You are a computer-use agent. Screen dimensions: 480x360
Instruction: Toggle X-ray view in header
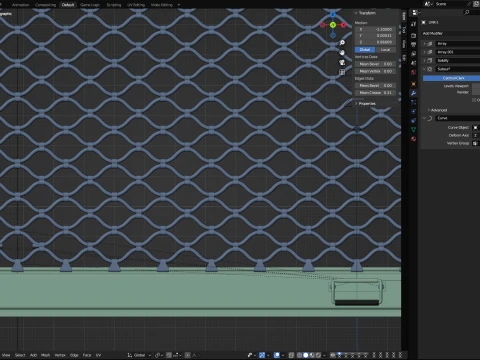[x=291, y=355]
